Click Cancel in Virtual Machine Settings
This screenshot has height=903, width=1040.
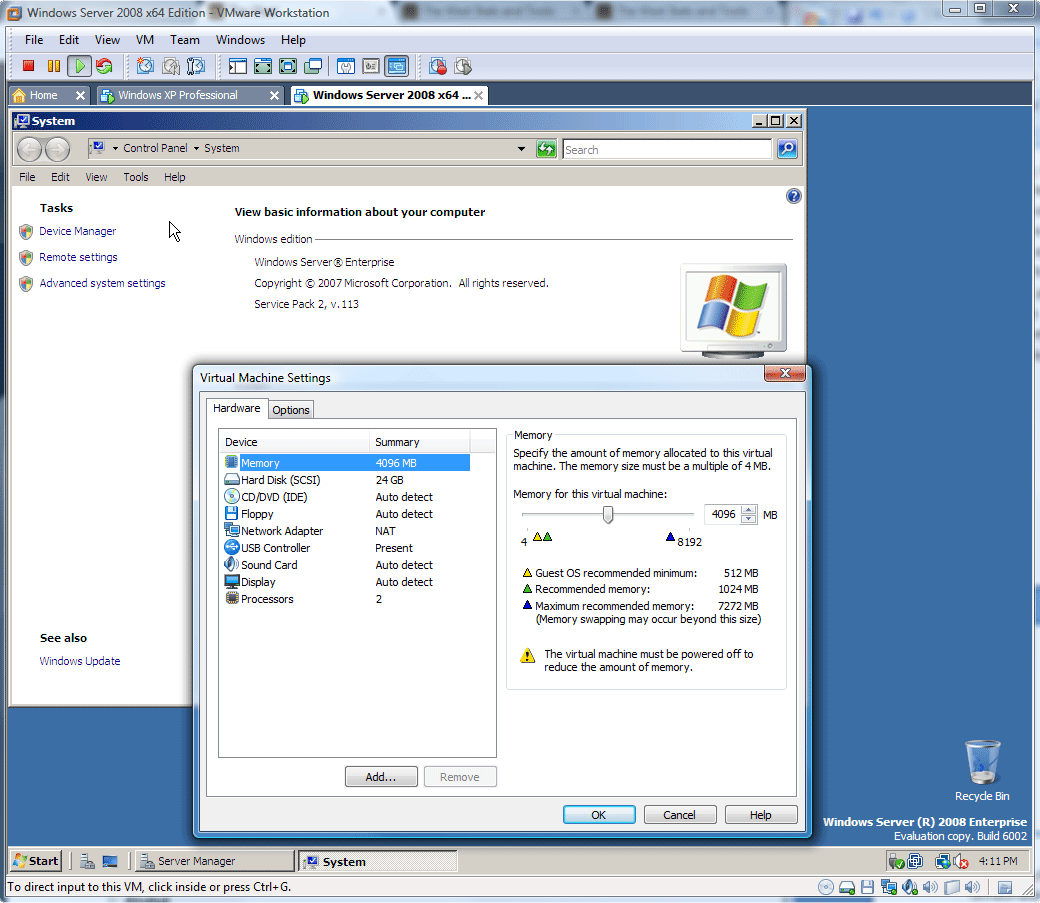[x=680, y=815]
